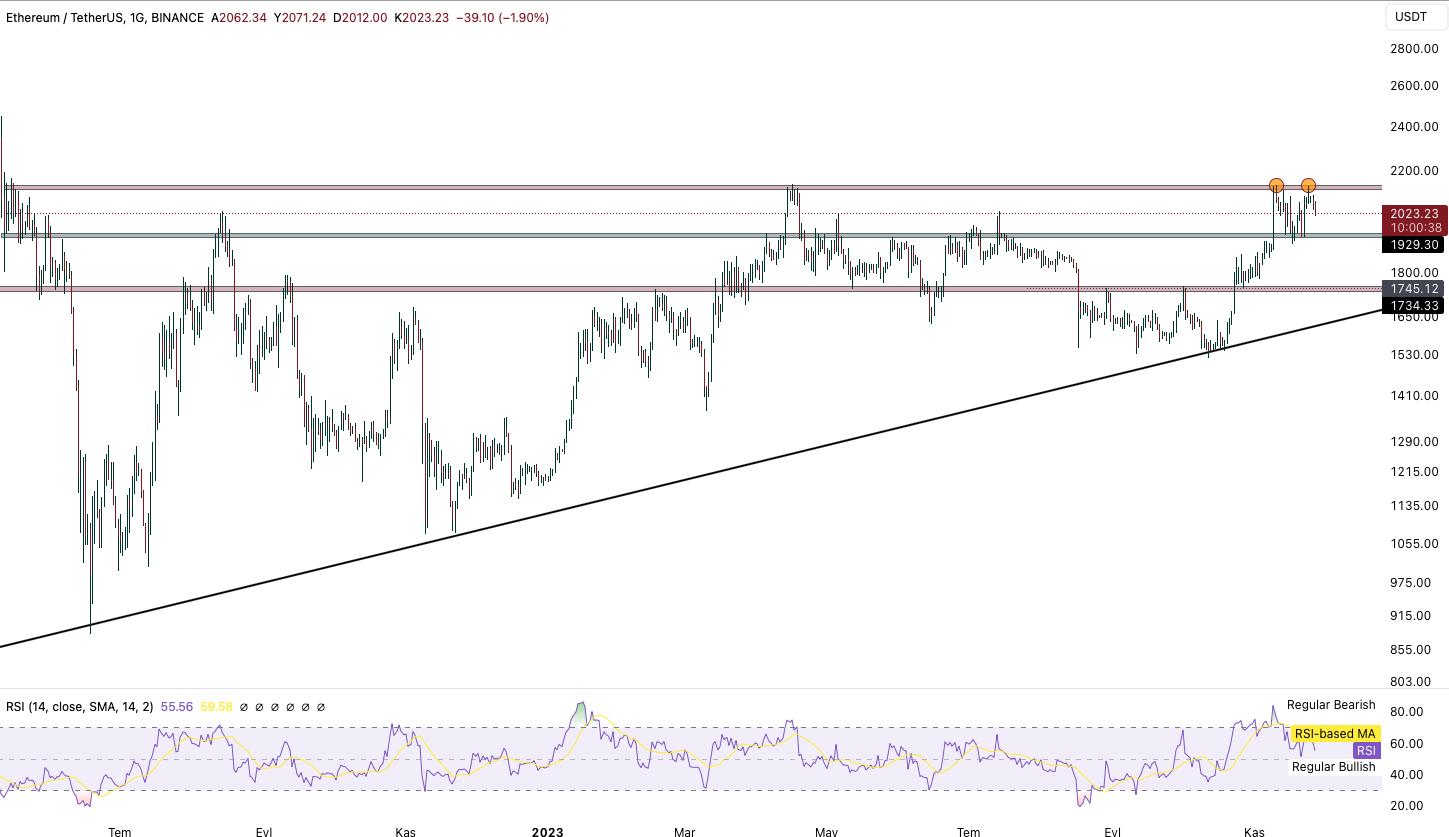Click the 2400.00 price scale label
Image resolution: width=1449 pixels, height=837 pixels.
(x=1413, y=127)
